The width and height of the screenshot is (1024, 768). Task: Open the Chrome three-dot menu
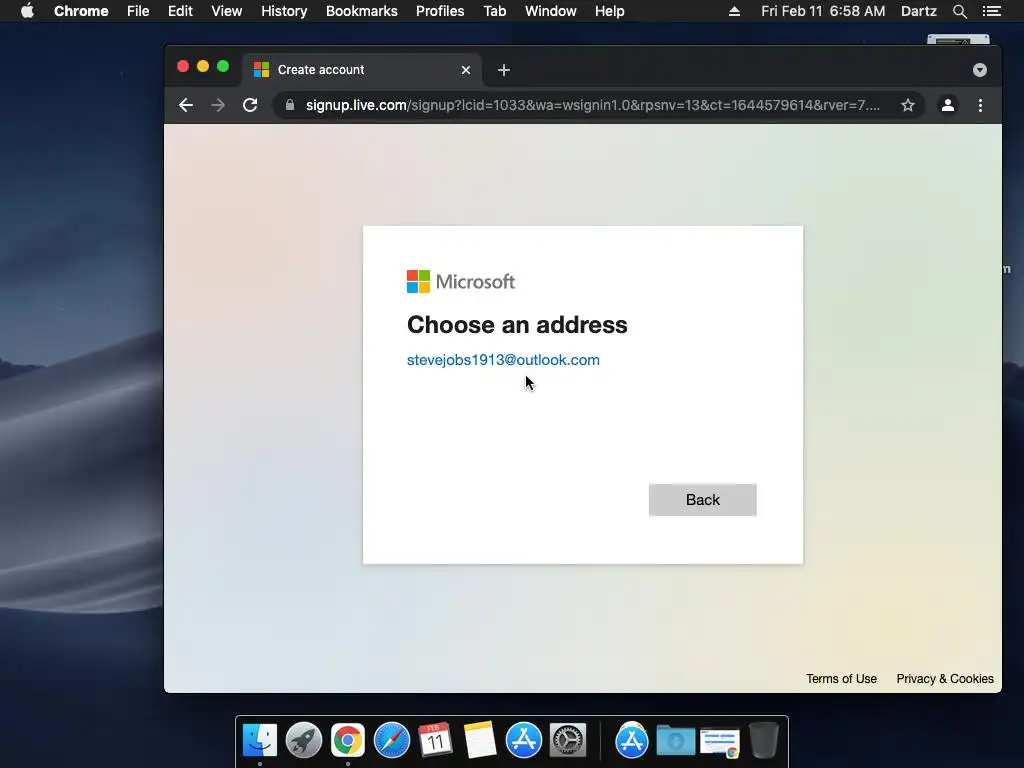[x=980, y=105]
